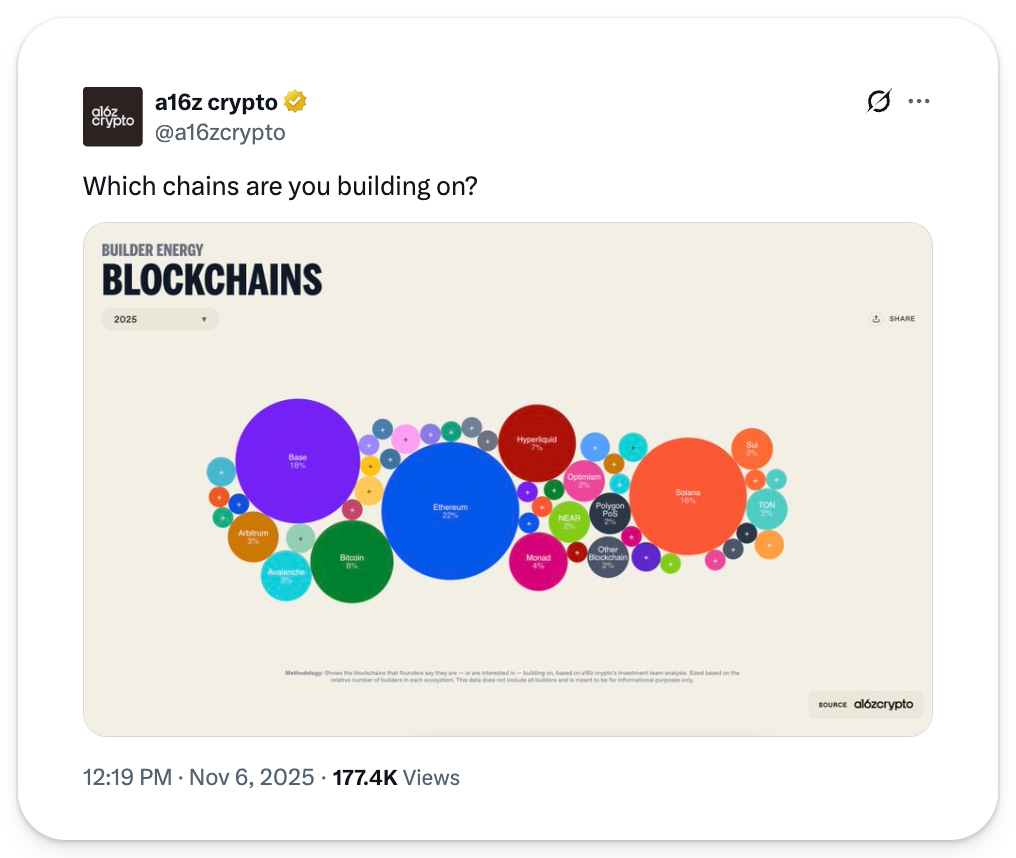Expand the cyan Avalanche bubble

286,576
